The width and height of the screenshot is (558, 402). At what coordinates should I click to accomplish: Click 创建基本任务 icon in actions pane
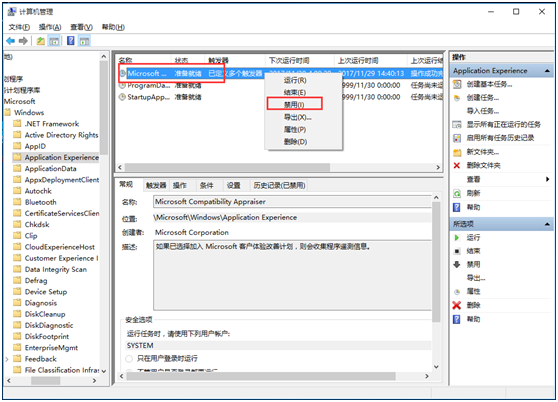(x=457, y=84)
